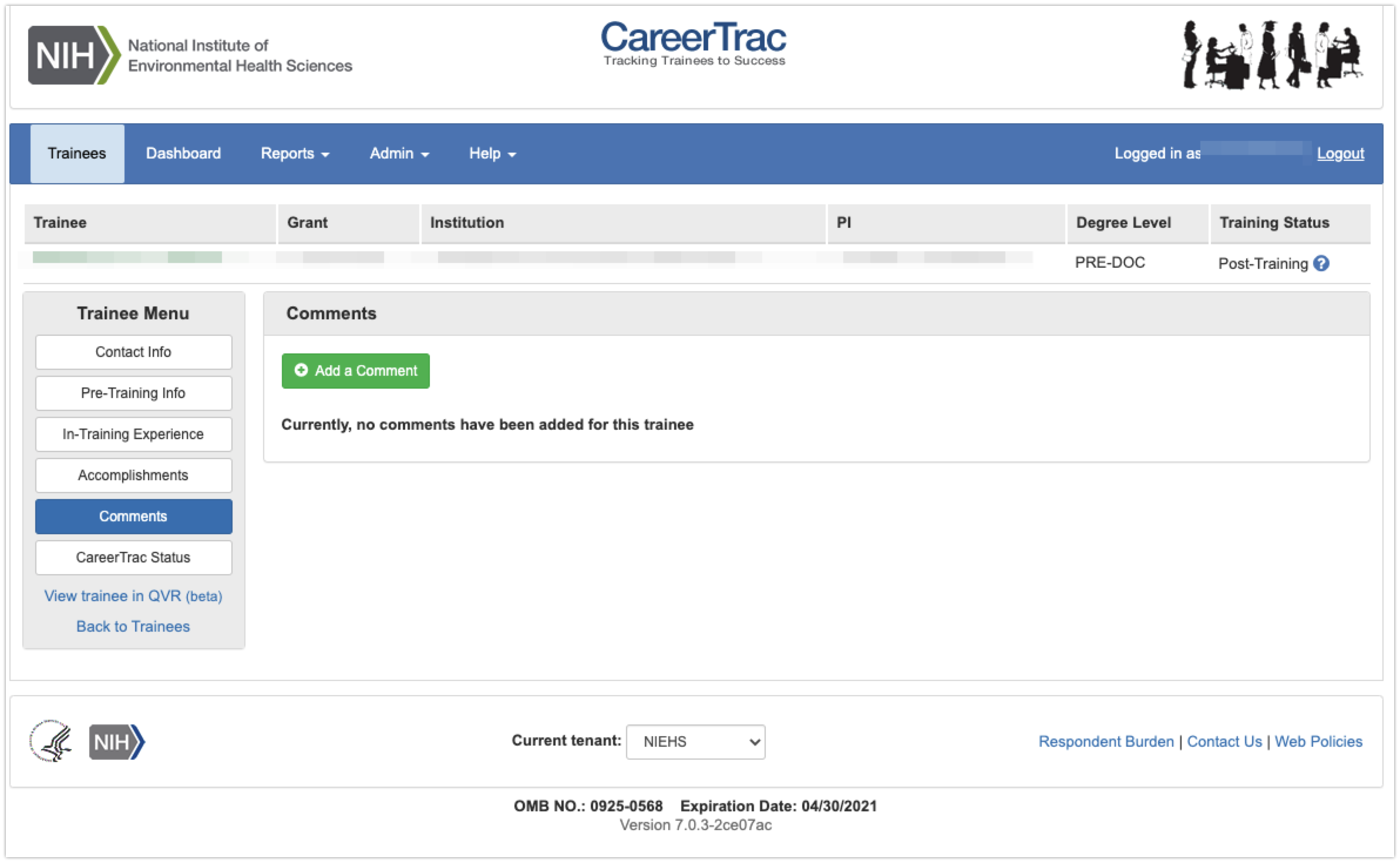
Task: Open CareerTrac Status section
Action: (x=133, y=558)
